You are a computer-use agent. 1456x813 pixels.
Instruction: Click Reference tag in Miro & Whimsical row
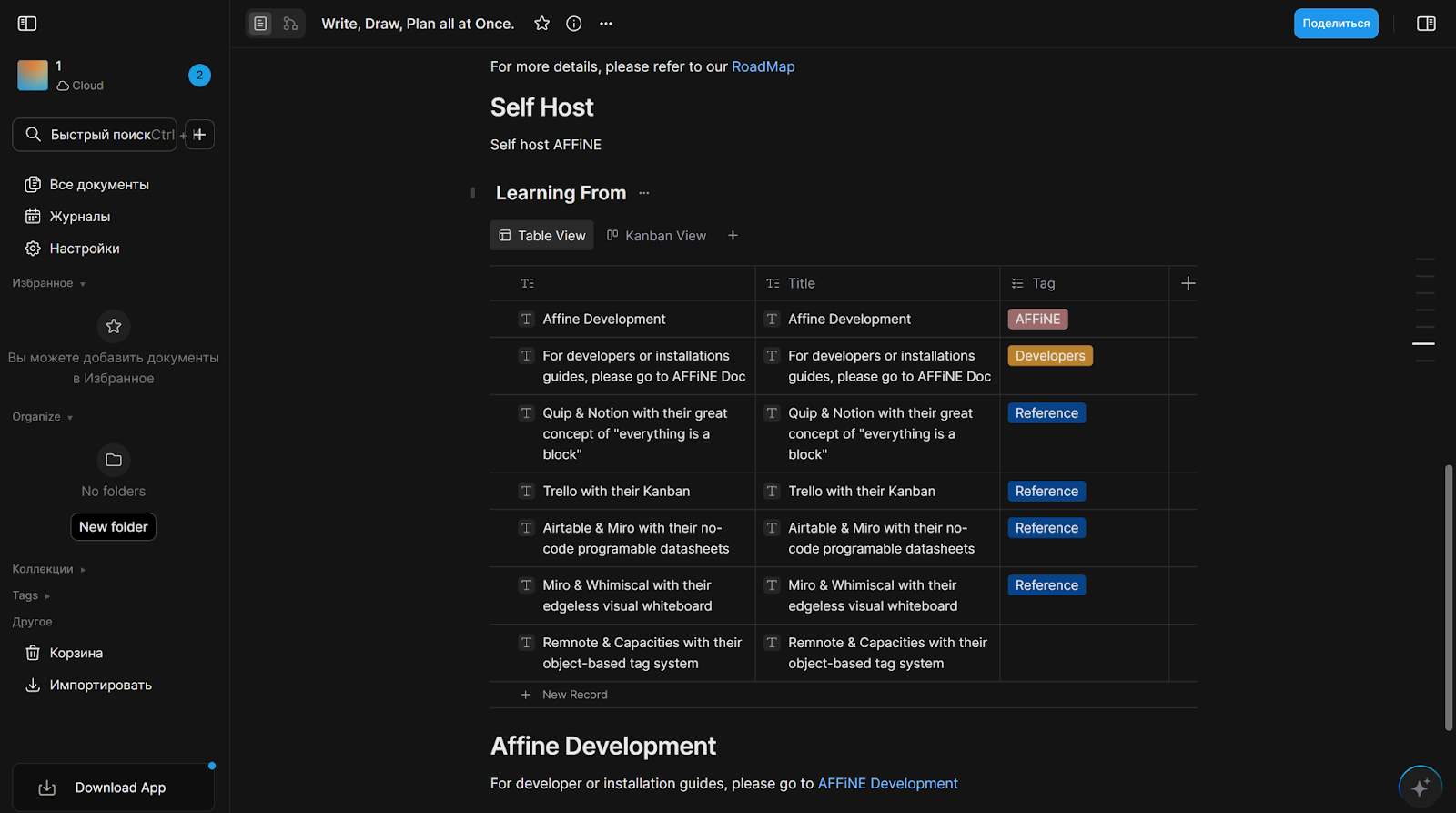1046,585
